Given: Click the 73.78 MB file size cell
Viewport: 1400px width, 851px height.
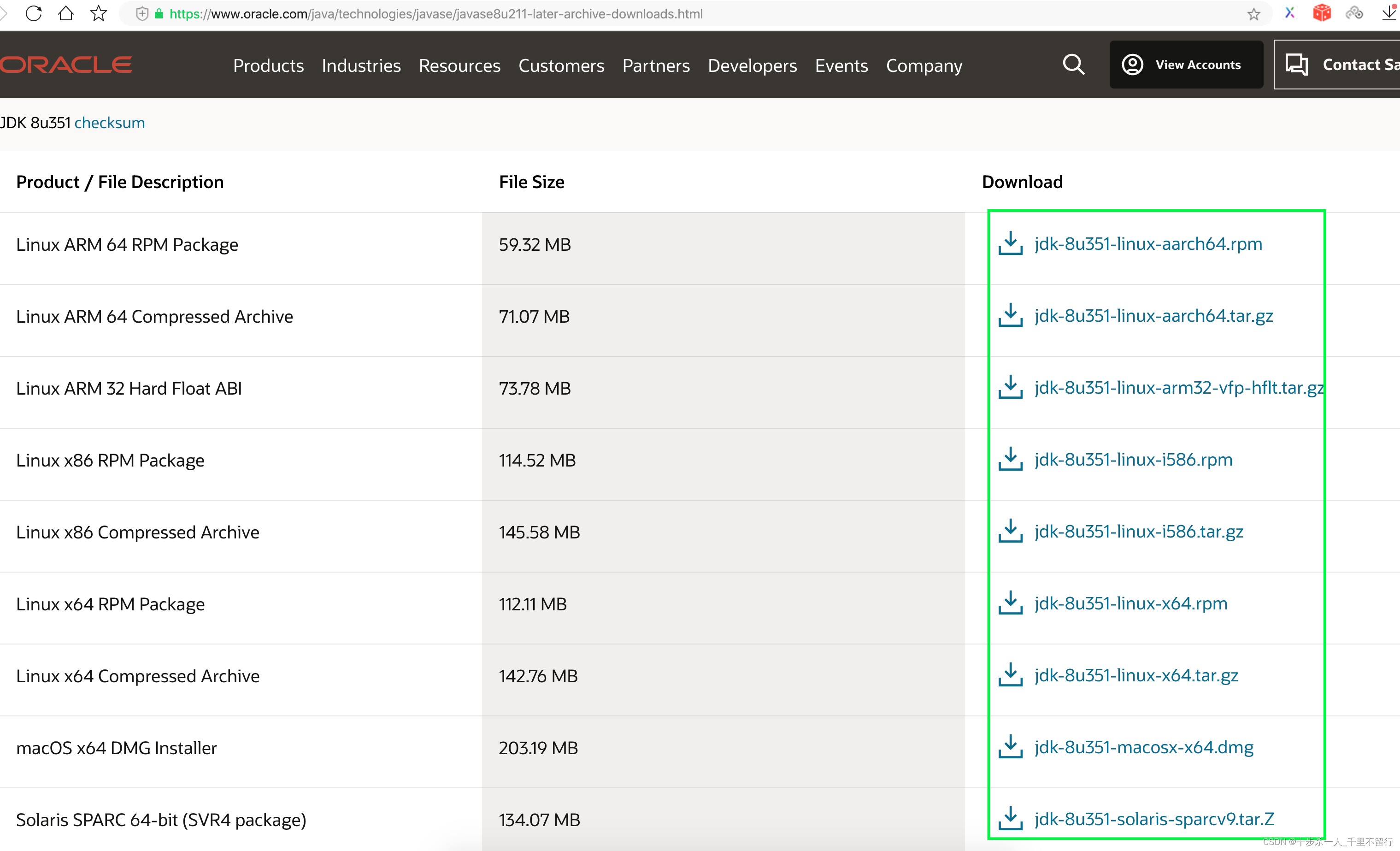Looking at the screenshot, I should pos(724,392).
